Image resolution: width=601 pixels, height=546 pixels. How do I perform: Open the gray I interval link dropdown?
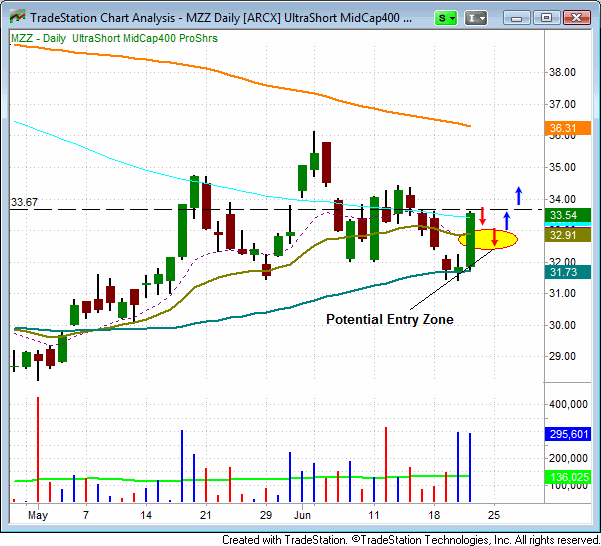coord(477,18)
